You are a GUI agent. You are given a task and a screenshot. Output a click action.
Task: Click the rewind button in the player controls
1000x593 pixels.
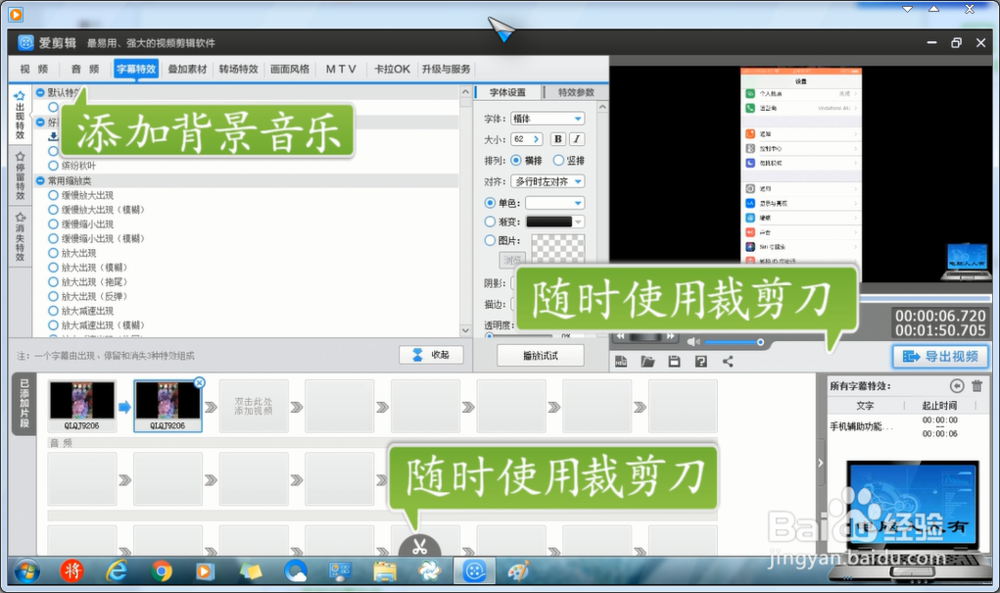pos(620,336)
